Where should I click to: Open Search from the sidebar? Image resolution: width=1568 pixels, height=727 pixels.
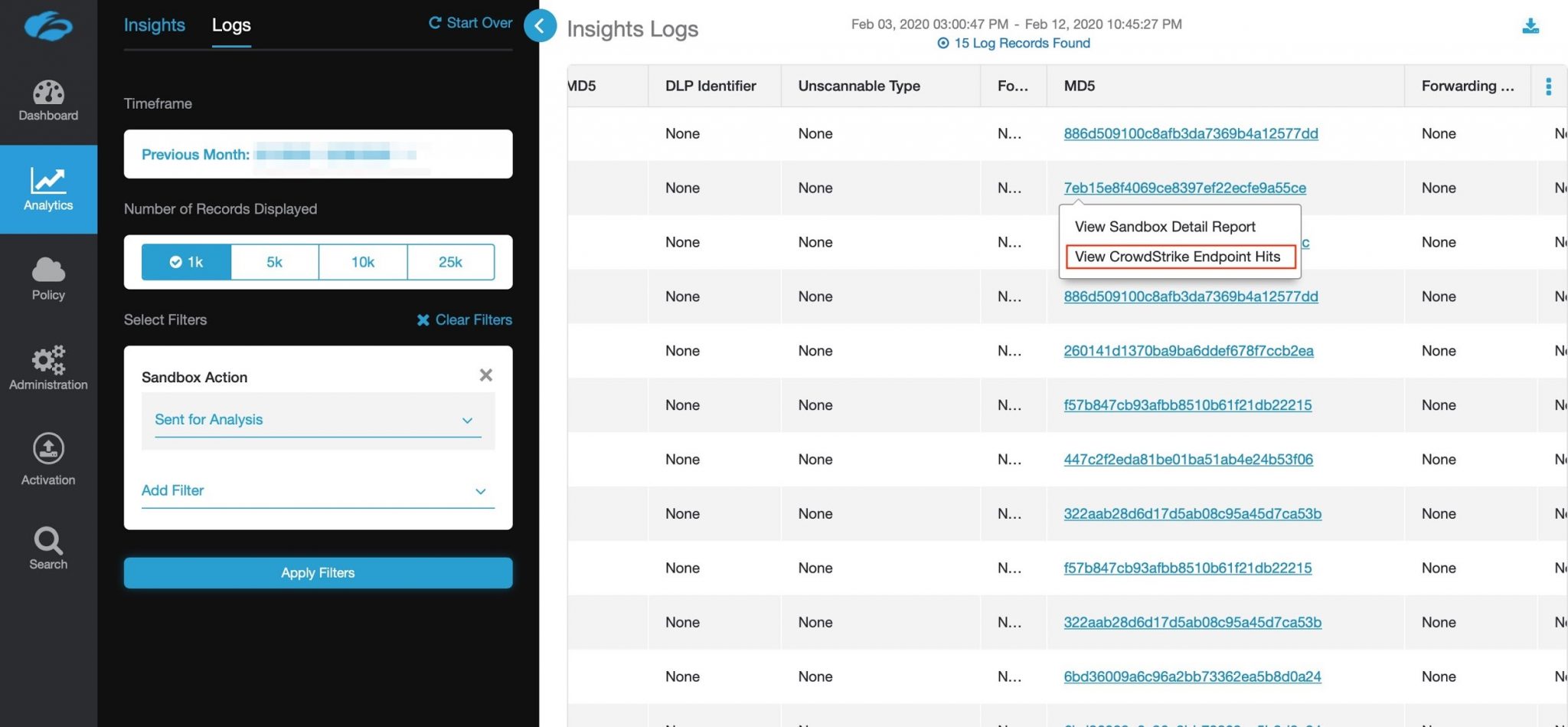click(x=47, y=546)
